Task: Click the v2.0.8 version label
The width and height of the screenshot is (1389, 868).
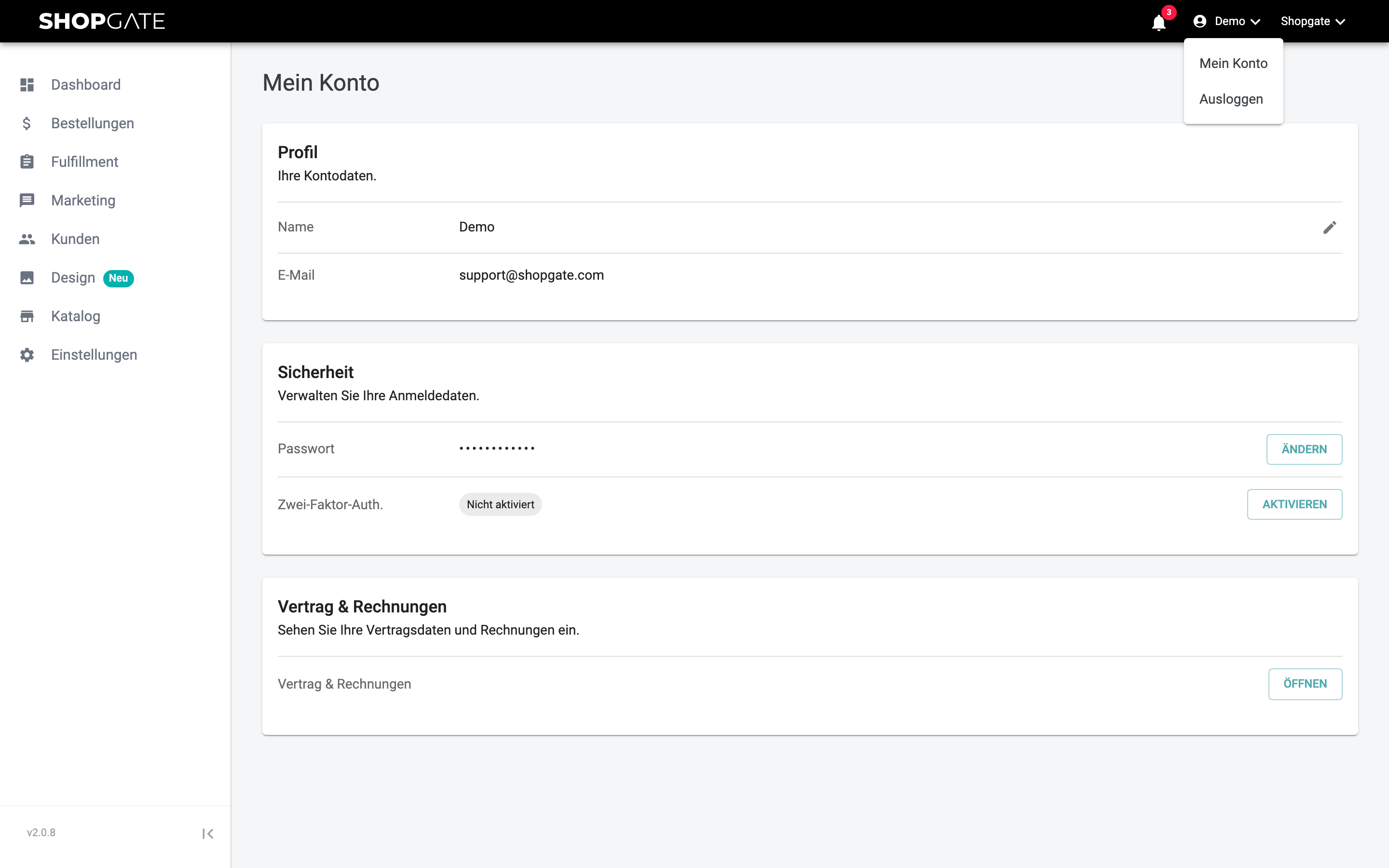Action: (41, 833)
